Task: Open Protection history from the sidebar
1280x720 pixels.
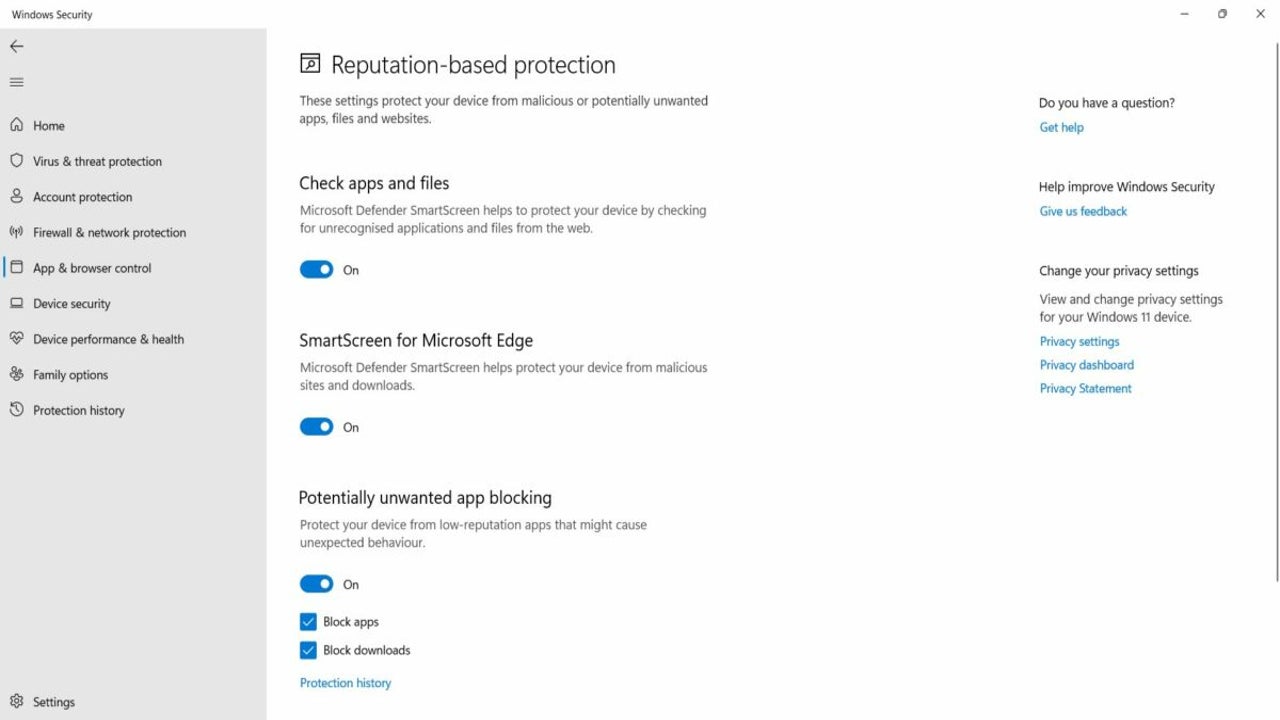Action: pyautogui.click(x=79, y=410)
